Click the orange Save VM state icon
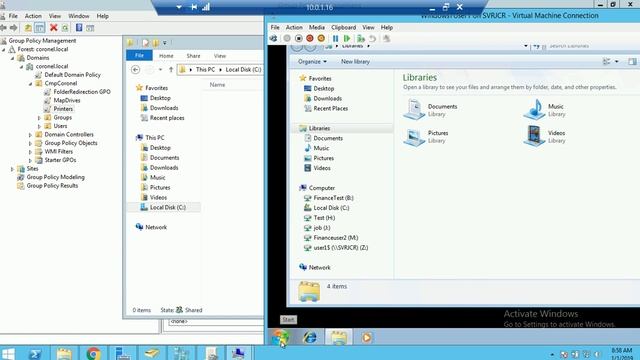 coord(321,38)
